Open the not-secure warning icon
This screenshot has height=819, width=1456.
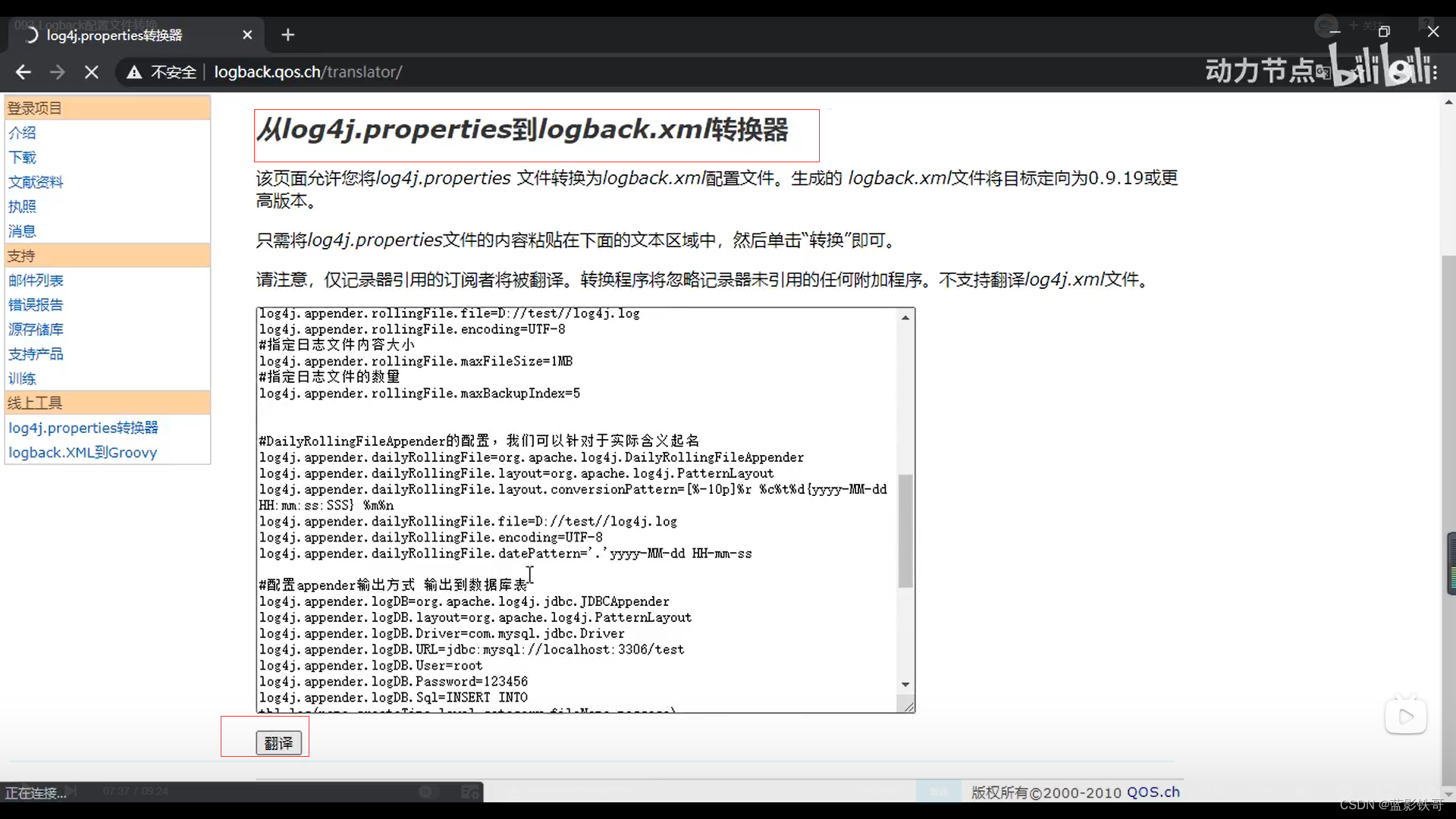[x=134, y=72]
